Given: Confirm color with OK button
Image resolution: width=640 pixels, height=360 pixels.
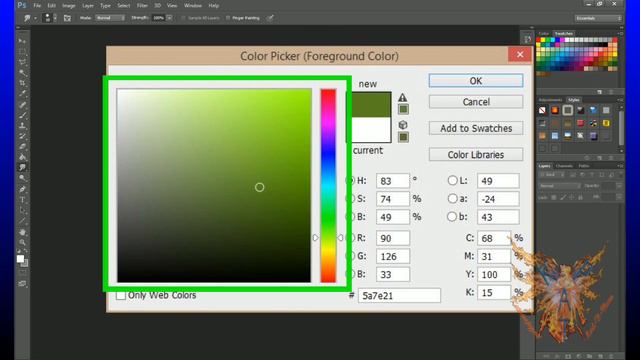Looking at the screenshot, I should pyautogui.click(x=476, y=81).
